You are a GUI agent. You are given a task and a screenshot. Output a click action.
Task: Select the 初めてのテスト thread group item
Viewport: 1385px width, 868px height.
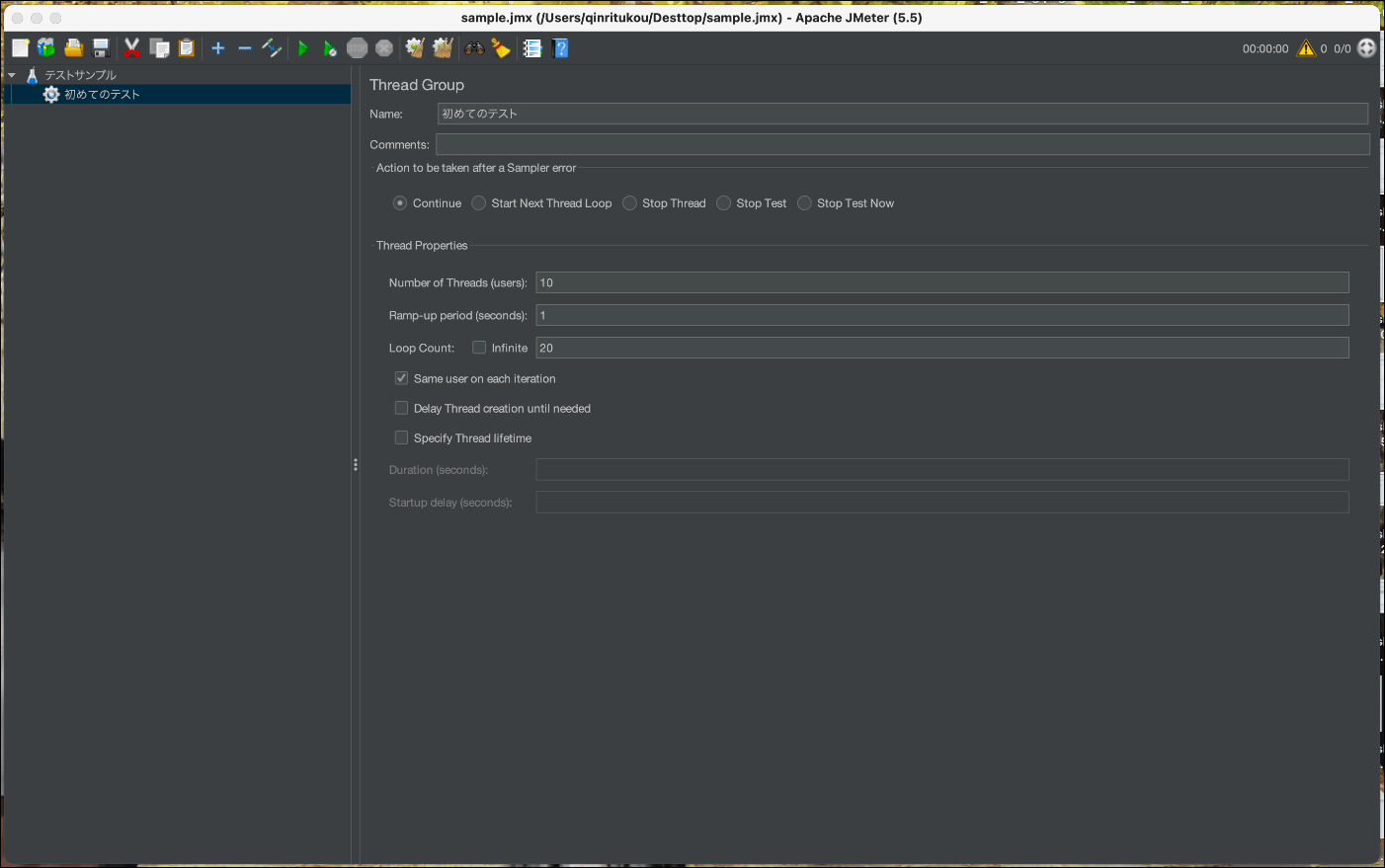pos(102,95)
